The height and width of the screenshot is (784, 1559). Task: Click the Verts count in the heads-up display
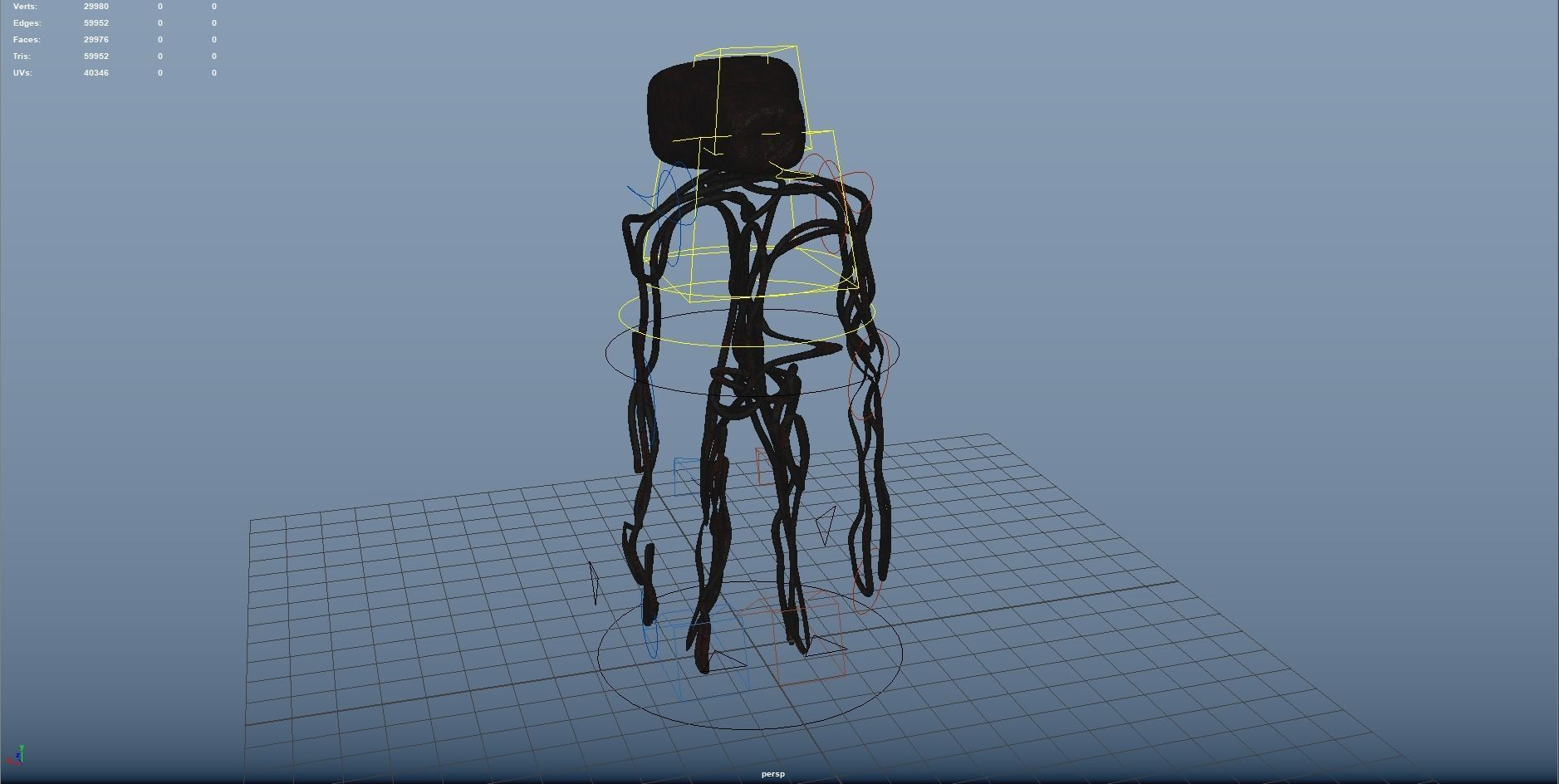click(96, 6)
